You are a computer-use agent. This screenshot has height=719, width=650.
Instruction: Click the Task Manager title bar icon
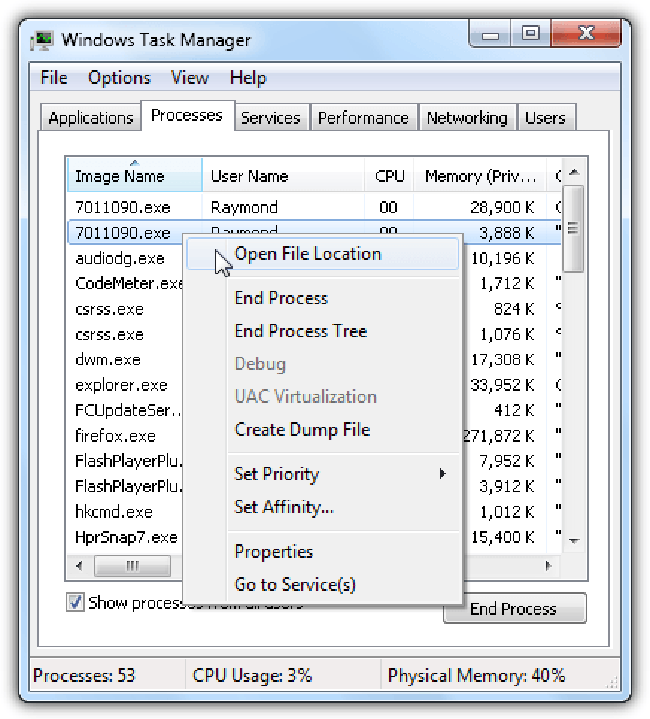coord(42,40)
